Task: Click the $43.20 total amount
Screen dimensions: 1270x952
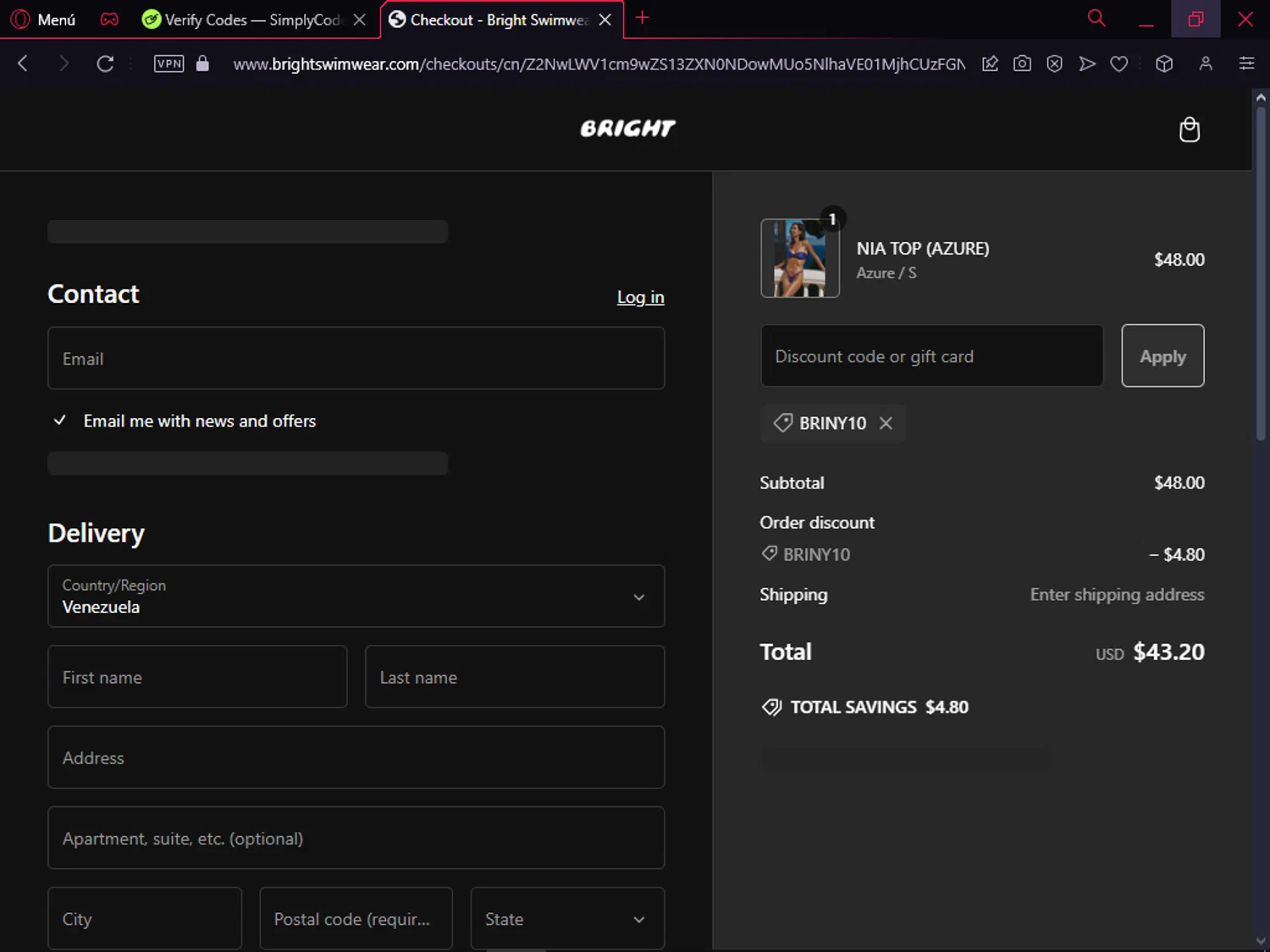Action: click(x=1168, y=652)
